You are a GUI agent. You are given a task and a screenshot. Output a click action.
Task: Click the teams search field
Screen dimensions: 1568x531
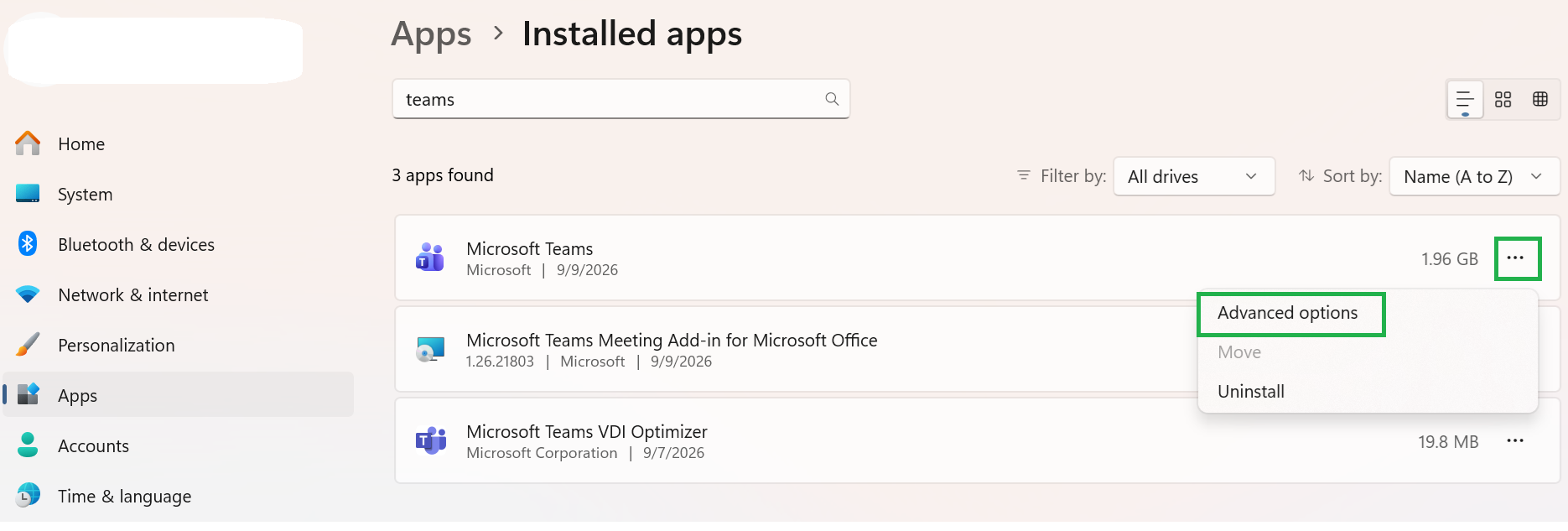[x=621, y=99]
